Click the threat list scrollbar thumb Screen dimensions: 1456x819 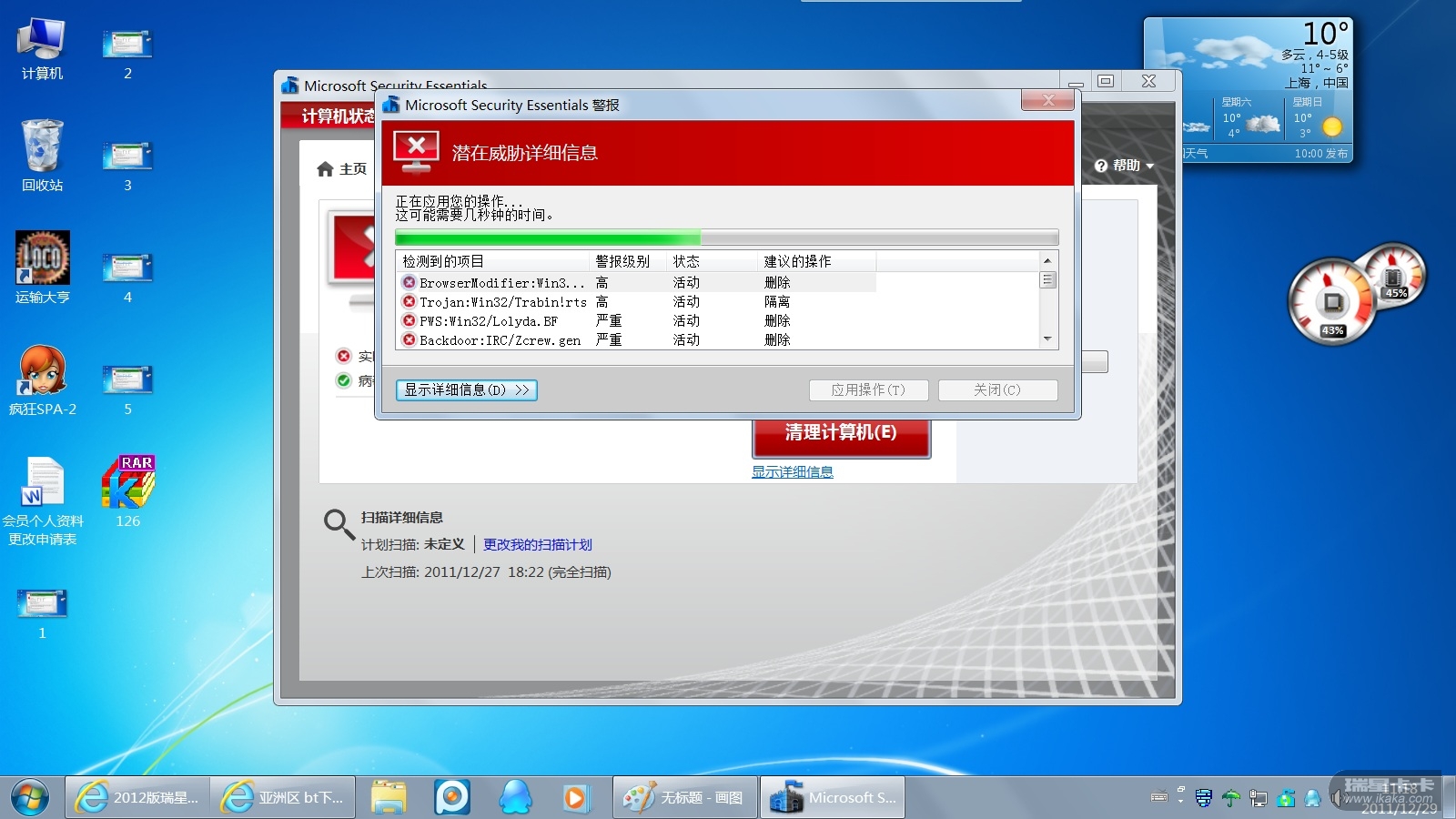1047,280
